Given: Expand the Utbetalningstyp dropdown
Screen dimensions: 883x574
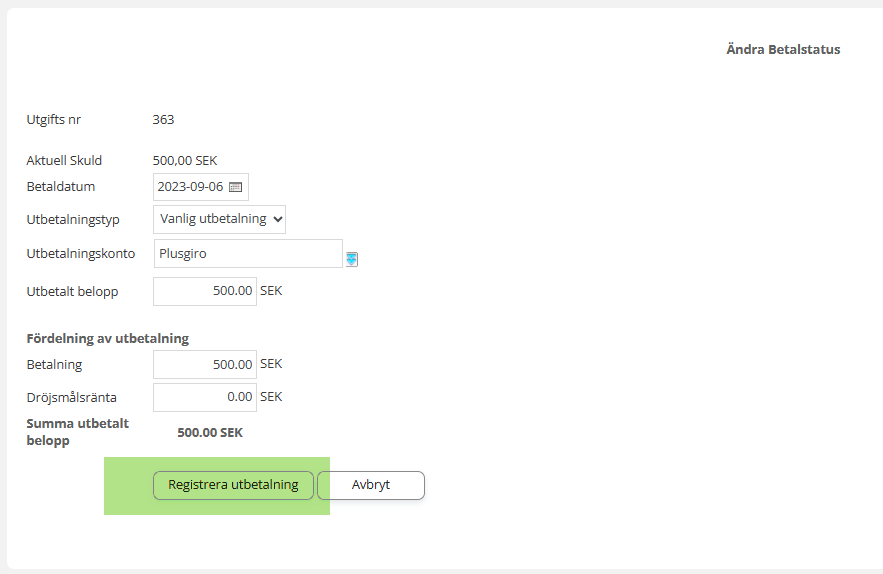Looking at the screenshot, I should 219,219.
